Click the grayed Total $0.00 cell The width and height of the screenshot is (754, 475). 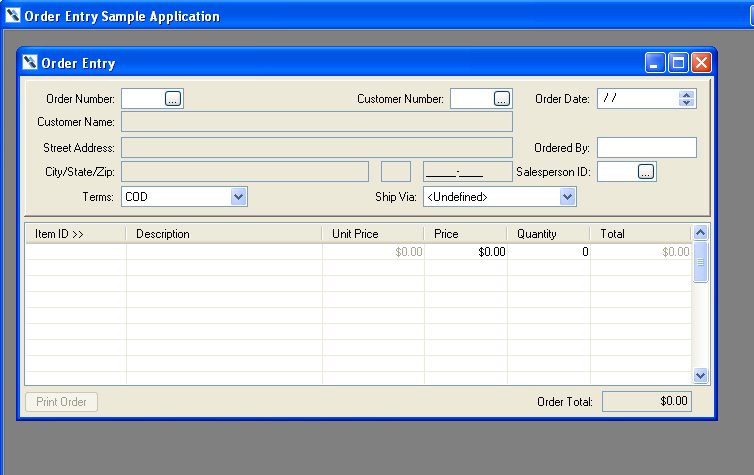[641, 252]
